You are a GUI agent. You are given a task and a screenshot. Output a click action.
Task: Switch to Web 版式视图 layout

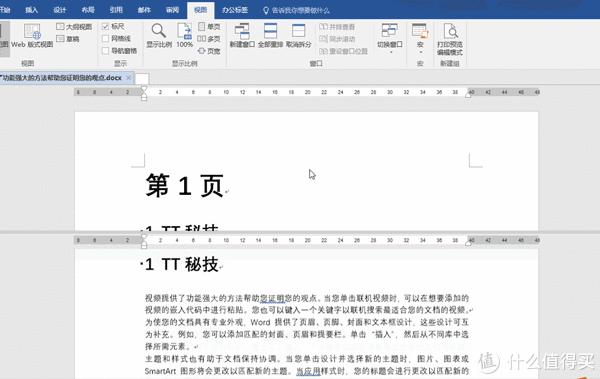pos(32,35)
